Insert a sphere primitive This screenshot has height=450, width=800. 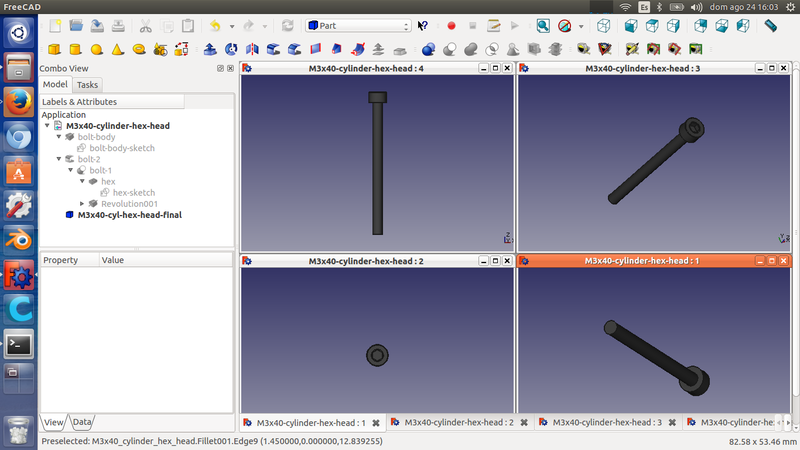[97, 48]
